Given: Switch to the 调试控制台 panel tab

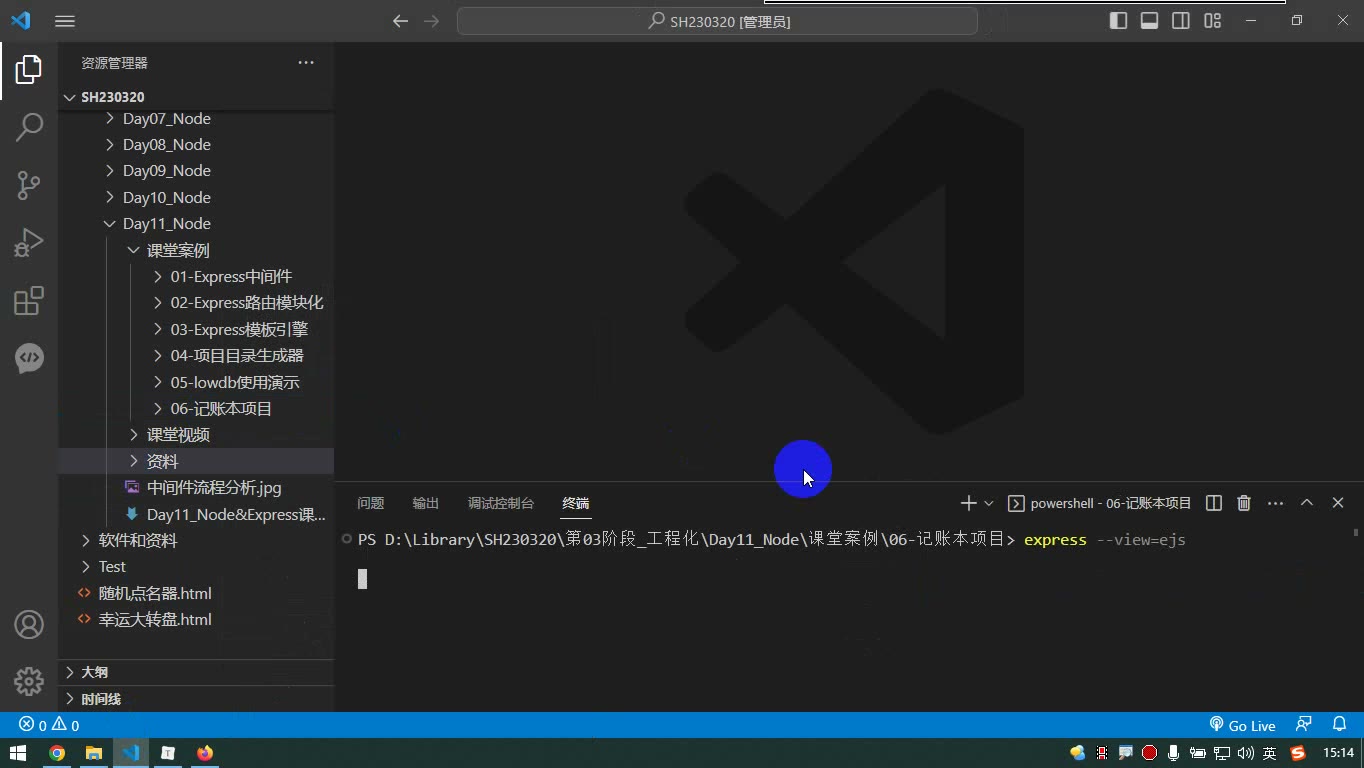Looking at the screenshot, I should (x=501, y=503).
